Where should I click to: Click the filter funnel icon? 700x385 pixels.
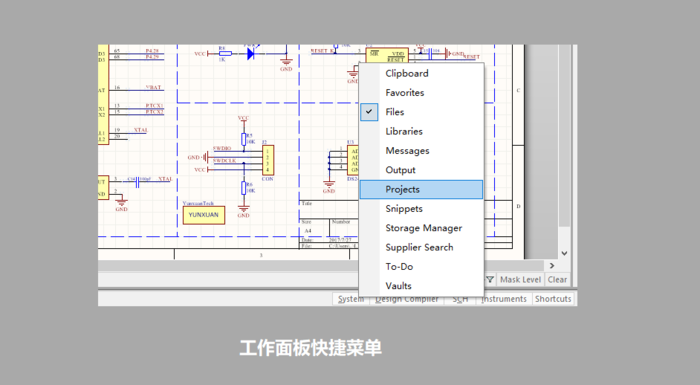click(x=490, y=280)
